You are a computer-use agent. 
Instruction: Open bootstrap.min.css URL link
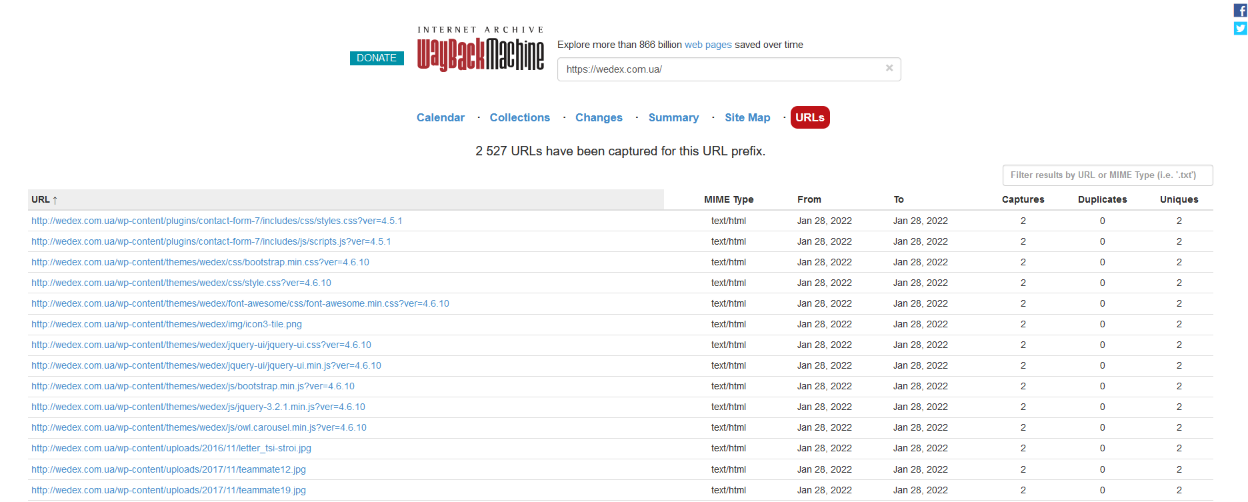tap(200, 262)
